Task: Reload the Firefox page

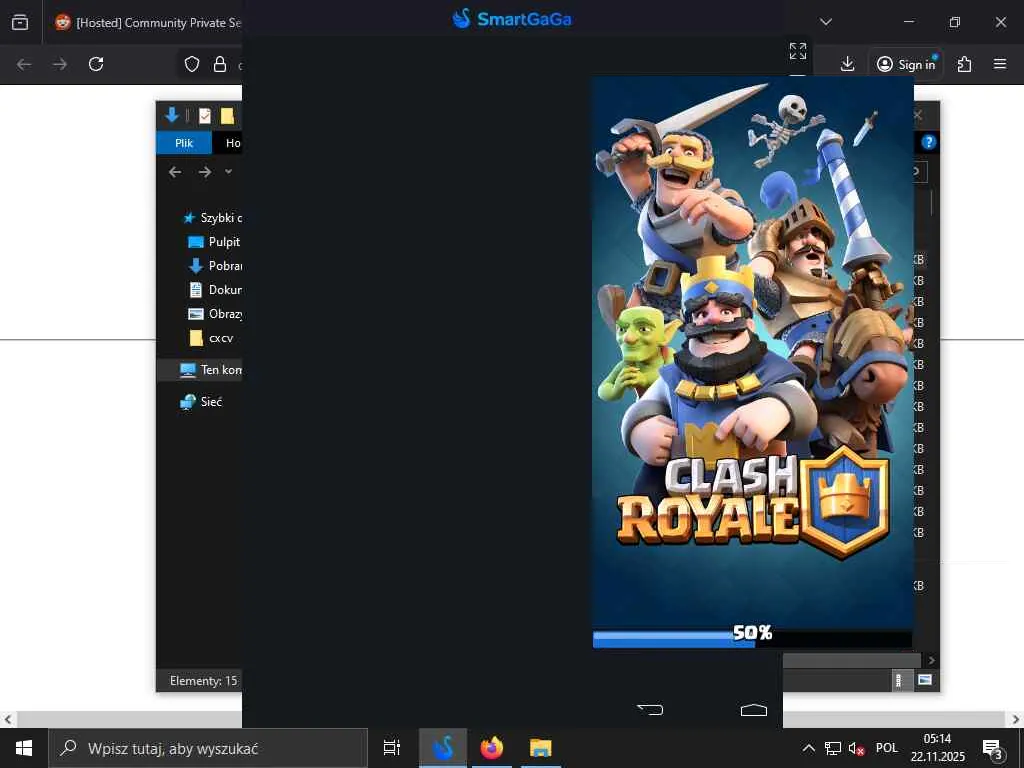Action: 96,64
